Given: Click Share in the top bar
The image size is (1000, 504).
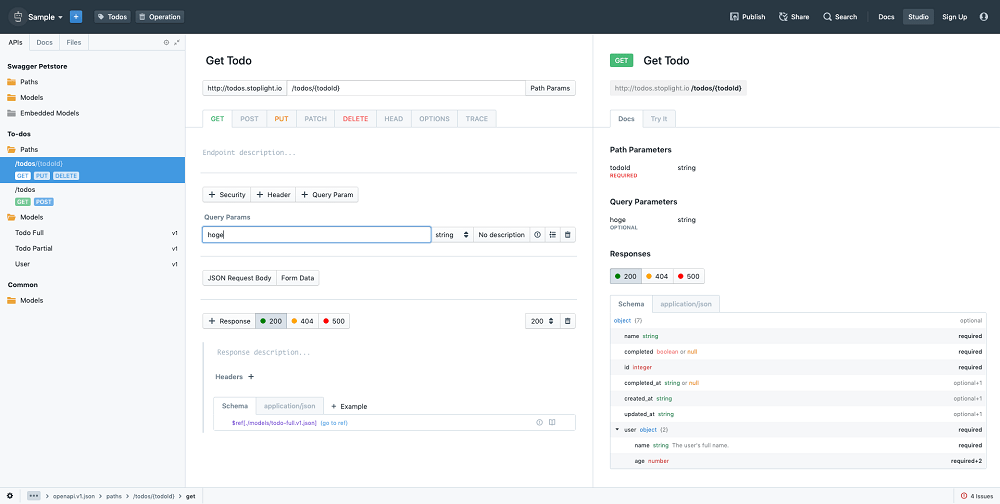Looking at the screenshot, I should coord(794,17).
